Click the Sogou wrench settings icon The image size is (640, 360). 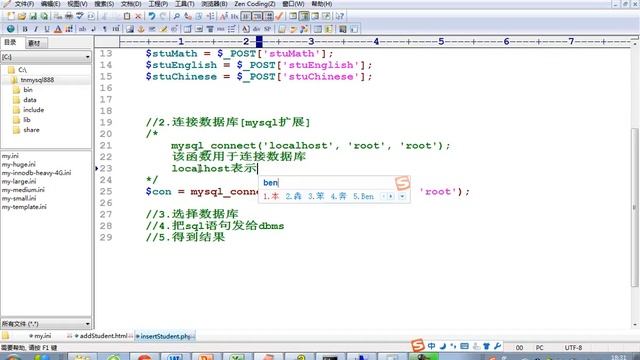(497, 346)
